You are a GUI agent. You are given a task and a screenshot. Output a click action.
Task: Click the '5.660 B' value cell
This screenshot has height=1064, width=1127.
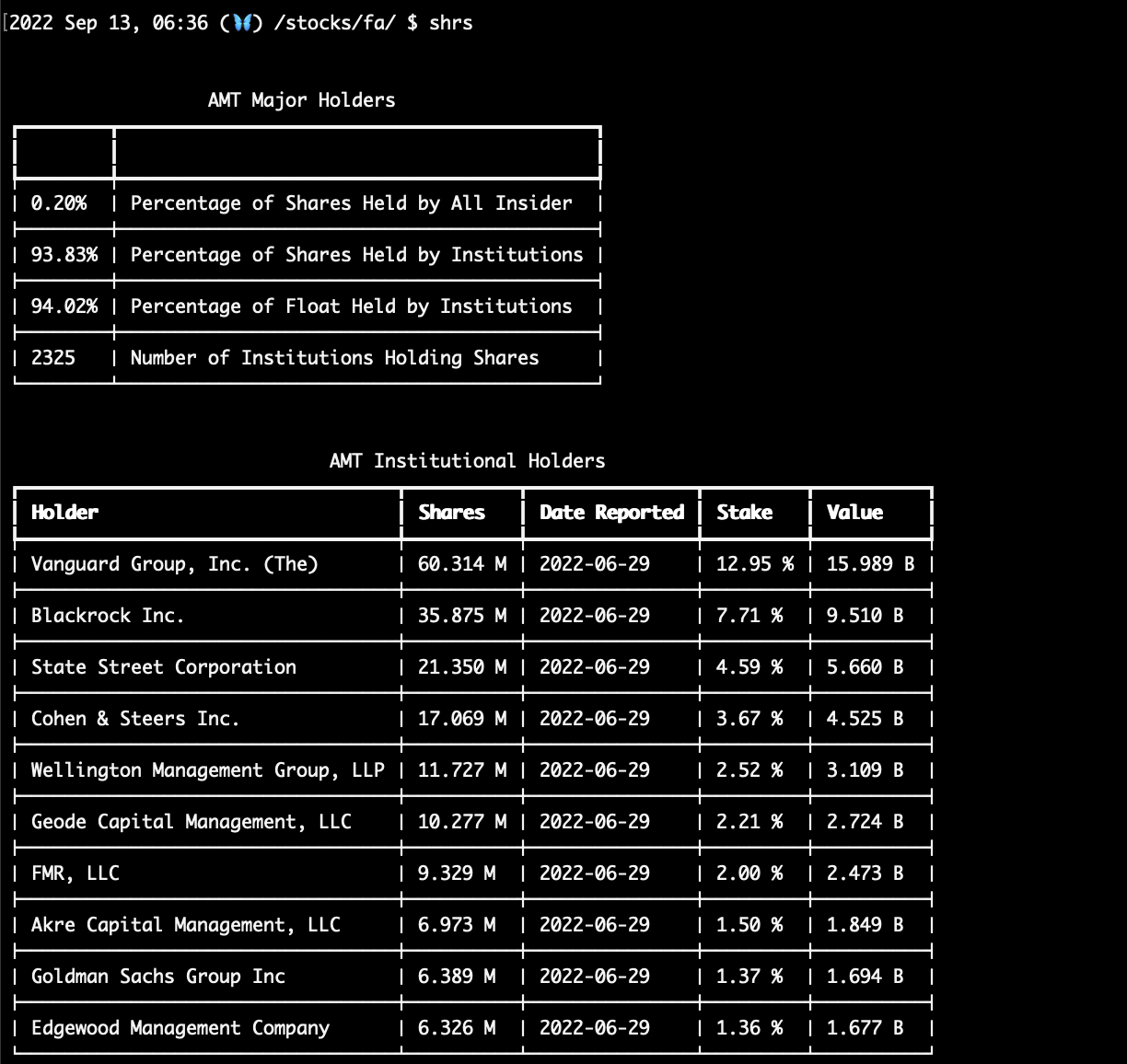coord(866,667)
